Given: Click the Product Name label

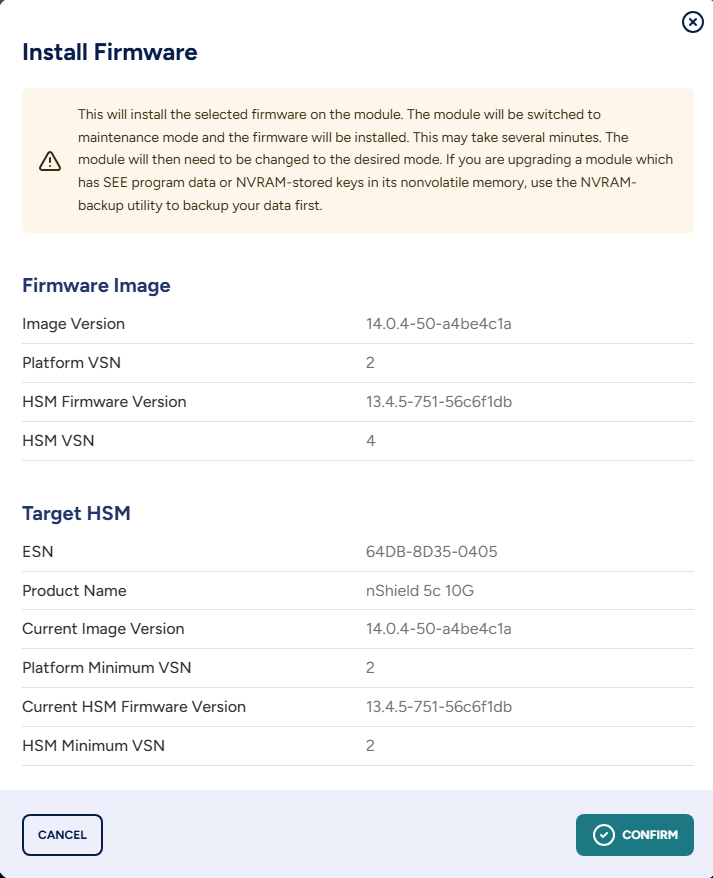Looking at the screenshot, I should pyautogui.click(x=74, y=590).
